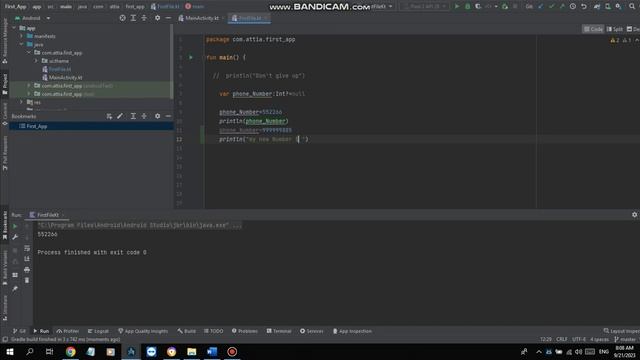
Task: Hide the Bookmarks panel with minus icon
Action: pos(168,116)
